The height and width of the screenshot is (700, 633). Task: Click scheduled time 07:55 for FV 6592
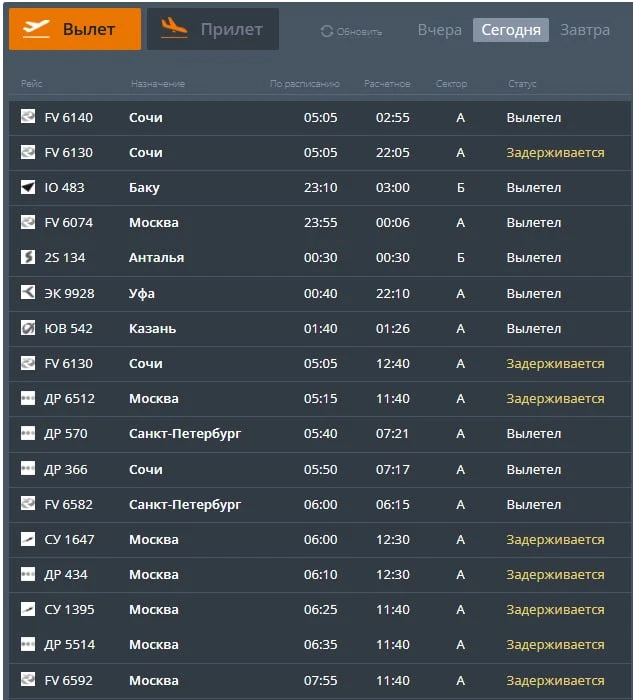tap(321, 680)
